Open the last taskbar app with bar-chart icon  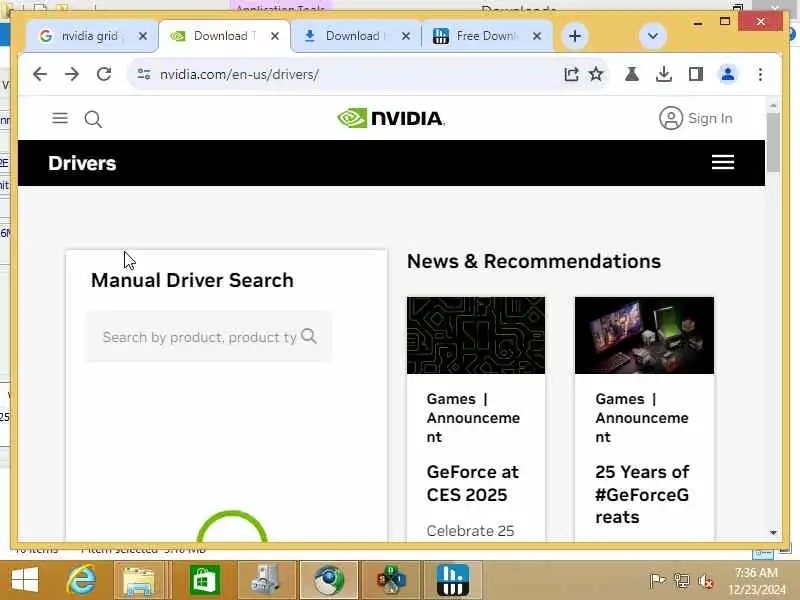453,580
